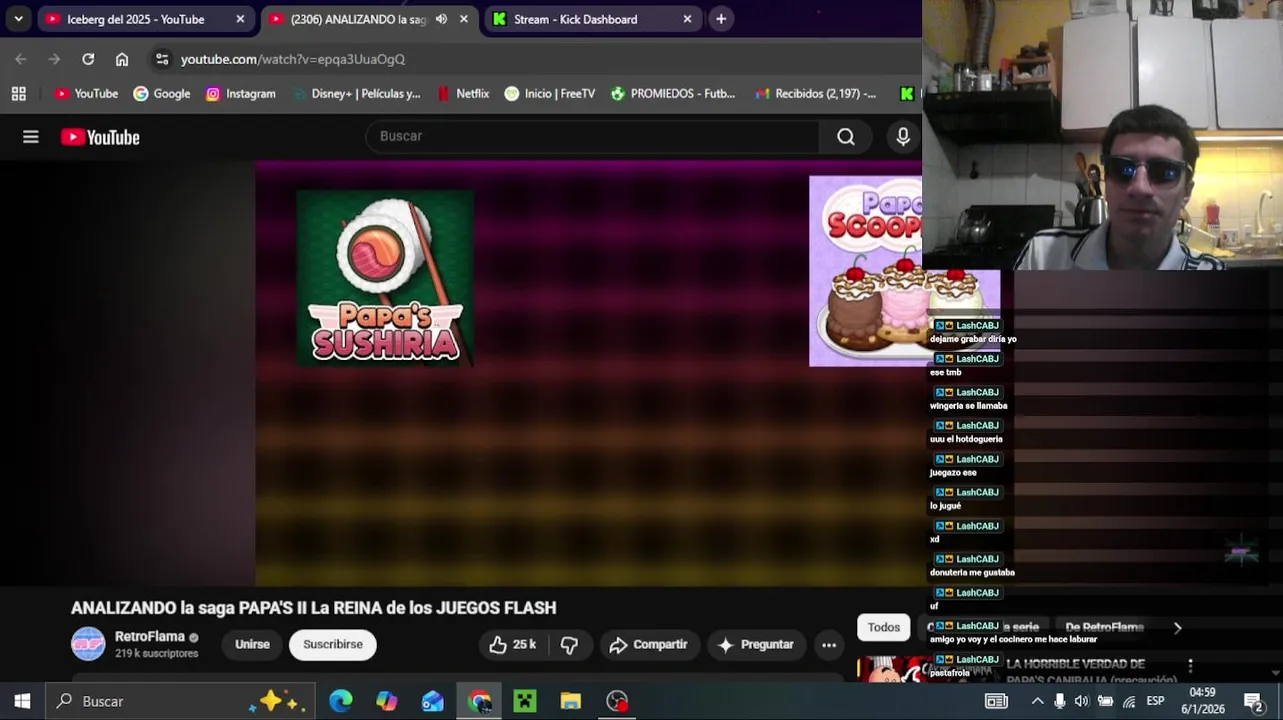1283x720 pixels.
Task: Subscribe using the Suscribirse button
Action: 333,645
